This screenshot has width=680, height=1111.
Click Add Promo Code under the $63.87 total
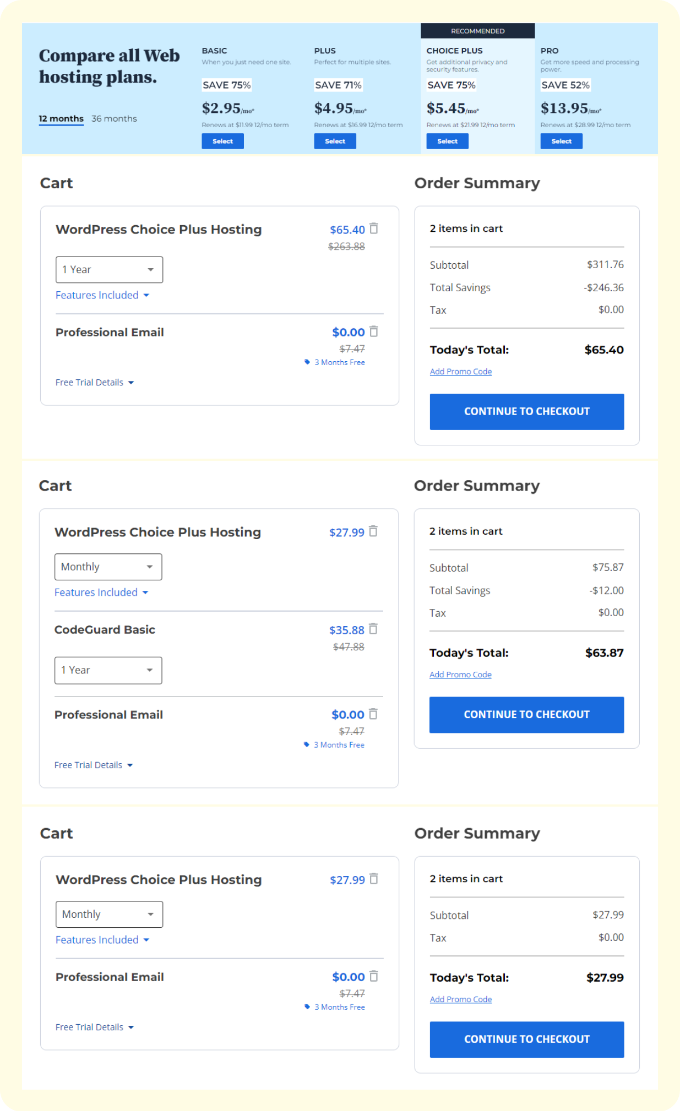460,675
